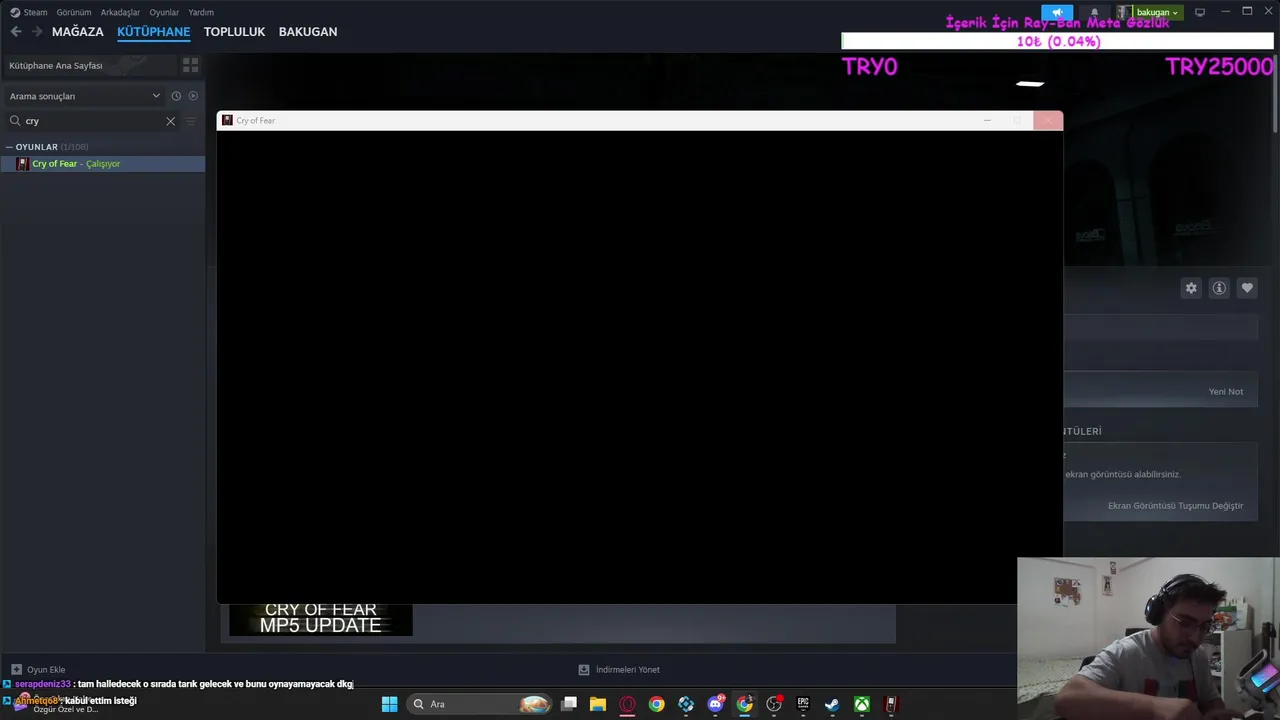The image size is (1280, 720).
Task: Go to the MAĞAZA tab
Action: pos(78,32)
